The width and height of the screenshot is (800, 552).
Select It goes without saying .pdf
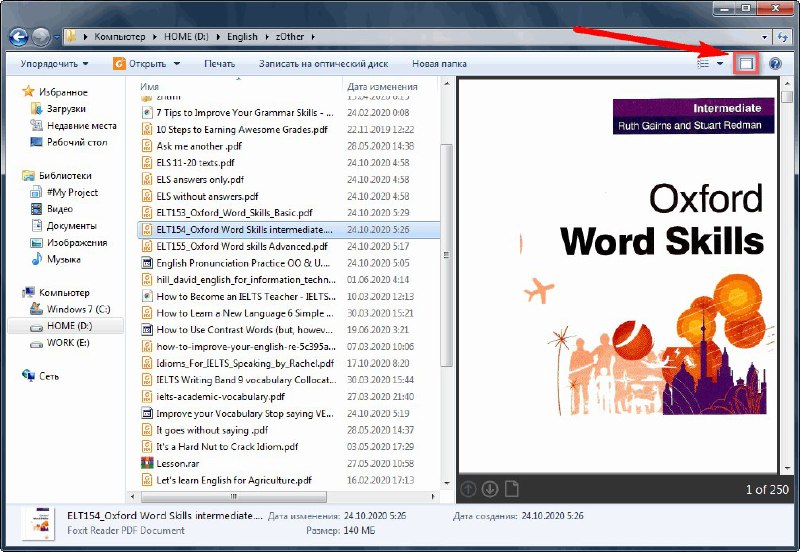pos(212,430)
